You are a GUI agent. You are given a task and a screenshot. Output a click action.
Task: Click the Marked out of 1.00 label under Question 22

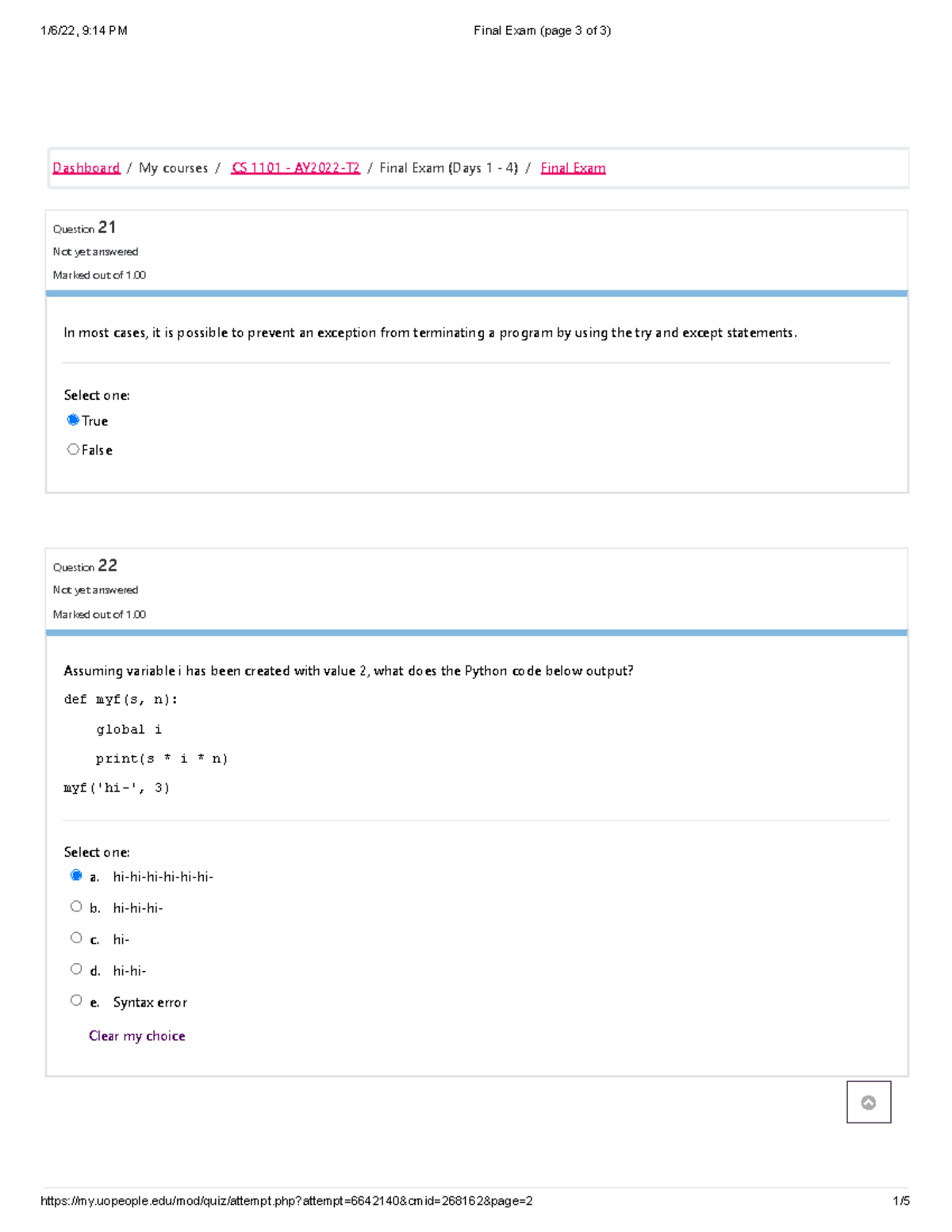click(x=98, y=614)
